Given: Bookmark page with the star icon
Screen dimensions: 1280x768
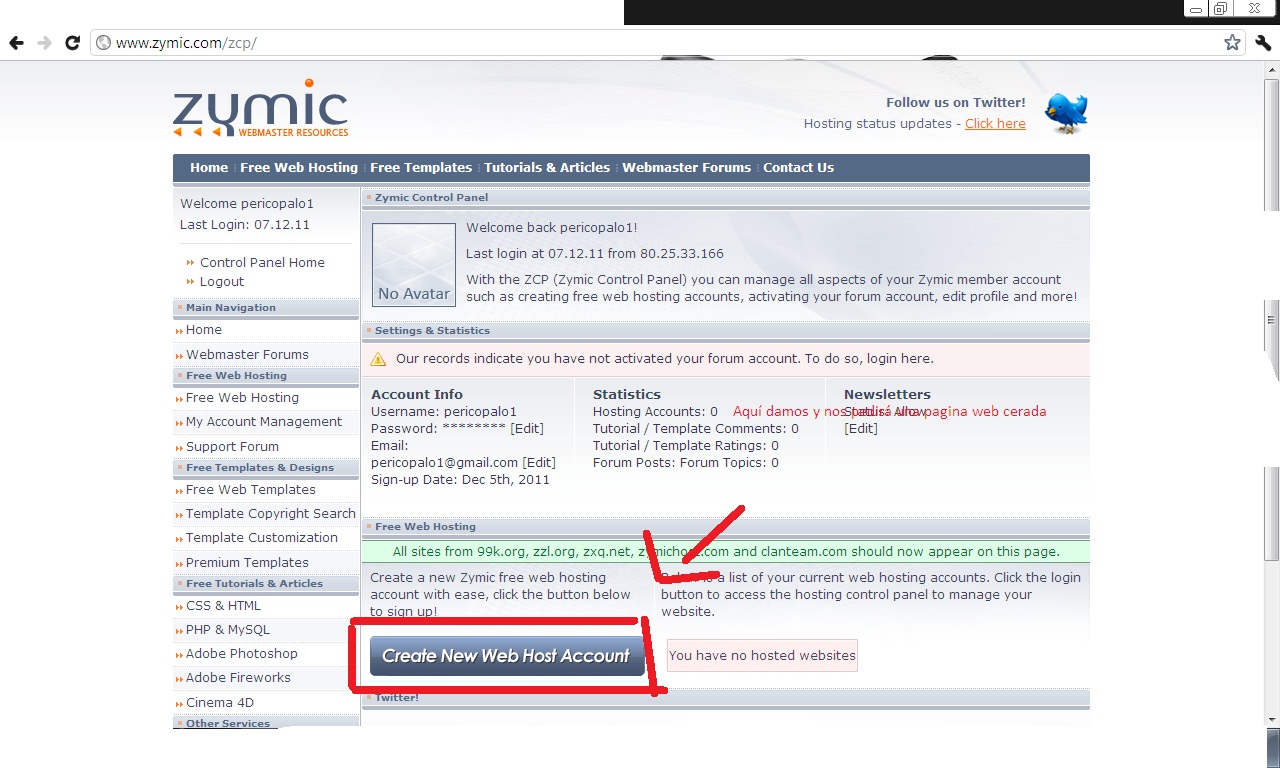Looking at the screenshot, I should (x=1232, y=43).
